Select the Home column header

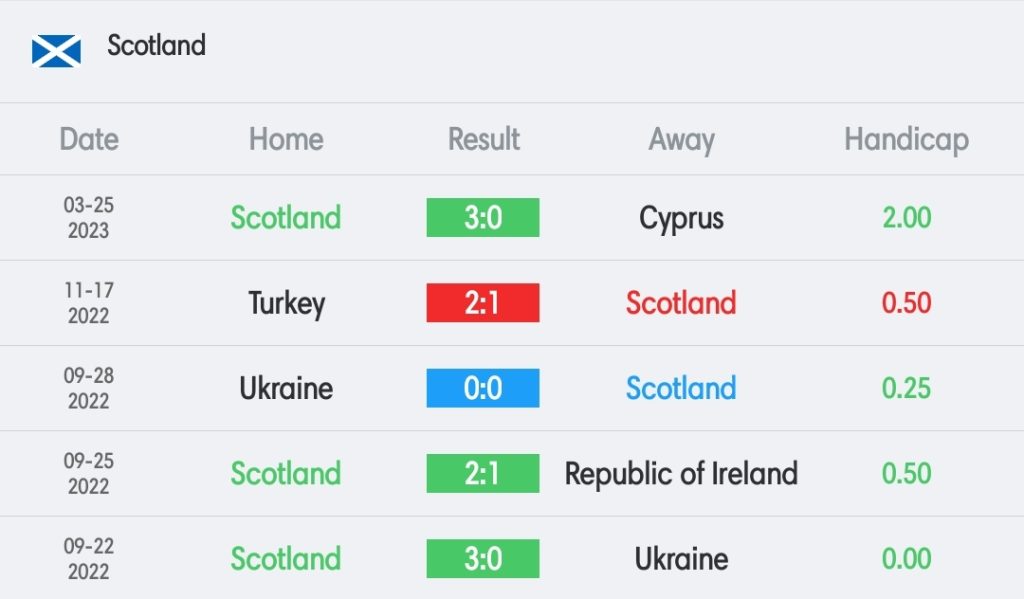[x=286, y=139]
